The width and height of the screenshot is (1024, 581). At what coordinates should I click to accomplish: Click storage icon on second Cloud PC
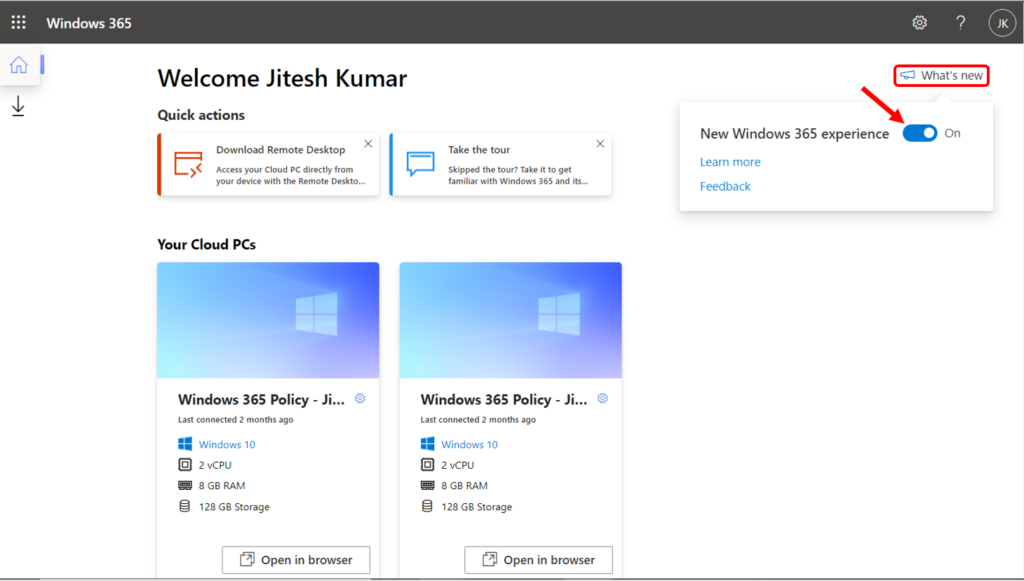point(427,507)
